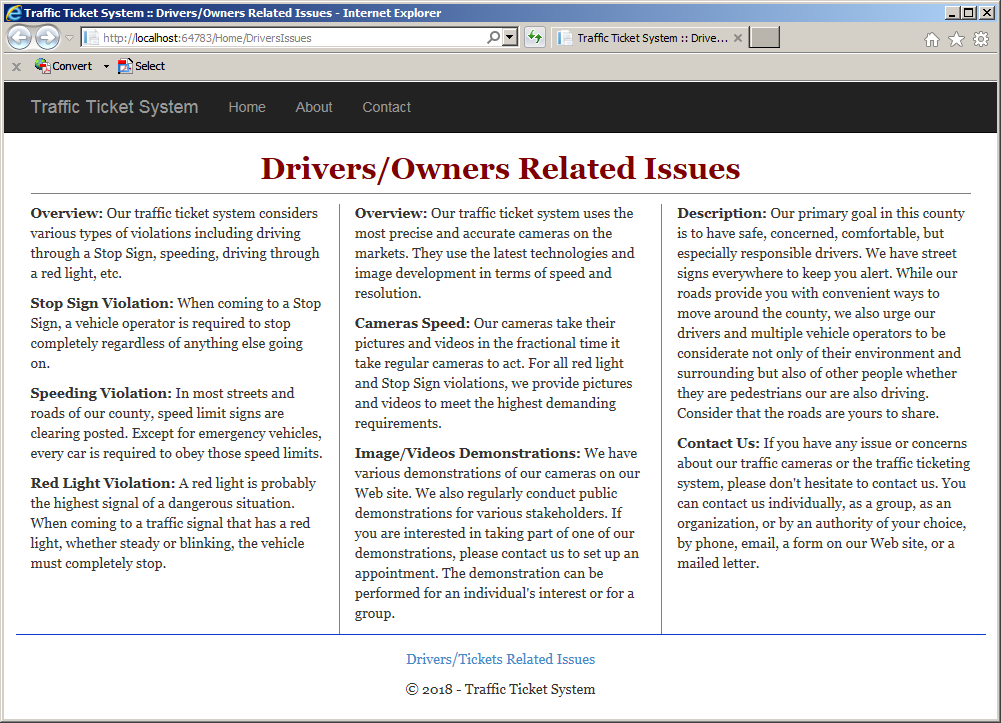
Task: Select the Traffic Ticket System browser tab
Action: click(x=644, y=38)
